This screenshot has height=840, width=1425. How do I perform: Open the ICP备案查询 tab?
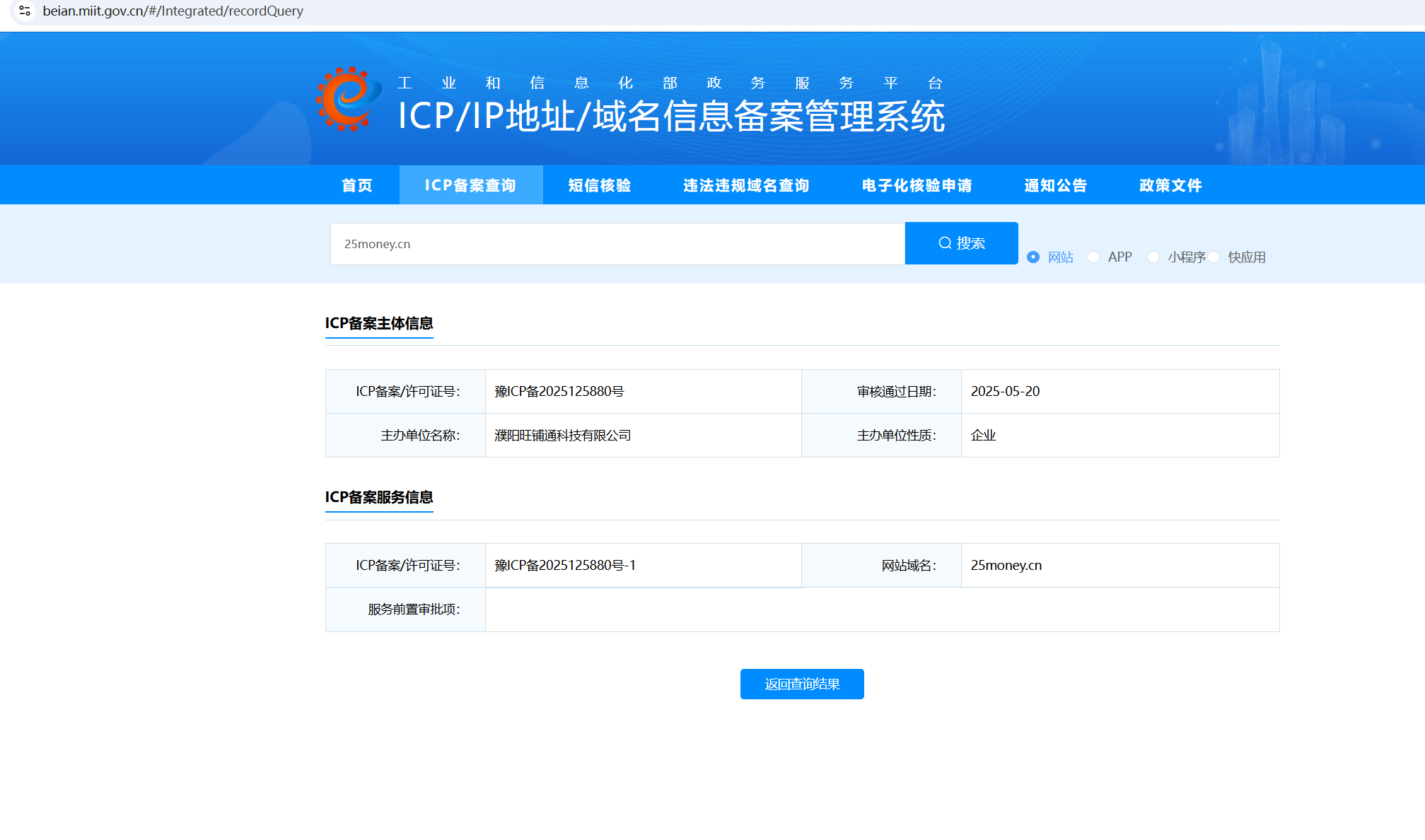tap(470, 185)
